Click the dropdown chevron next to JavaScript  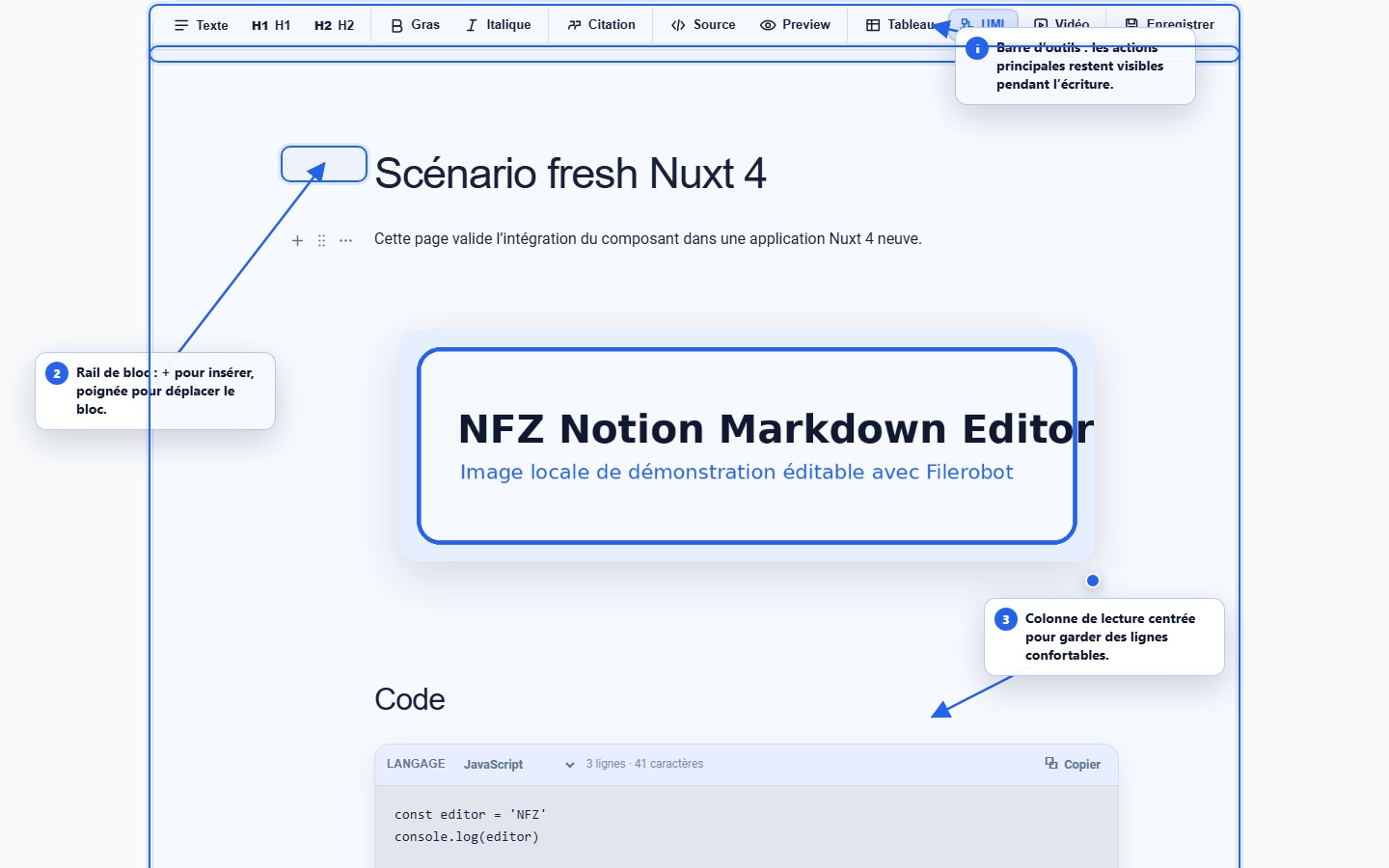coord(570,765)
